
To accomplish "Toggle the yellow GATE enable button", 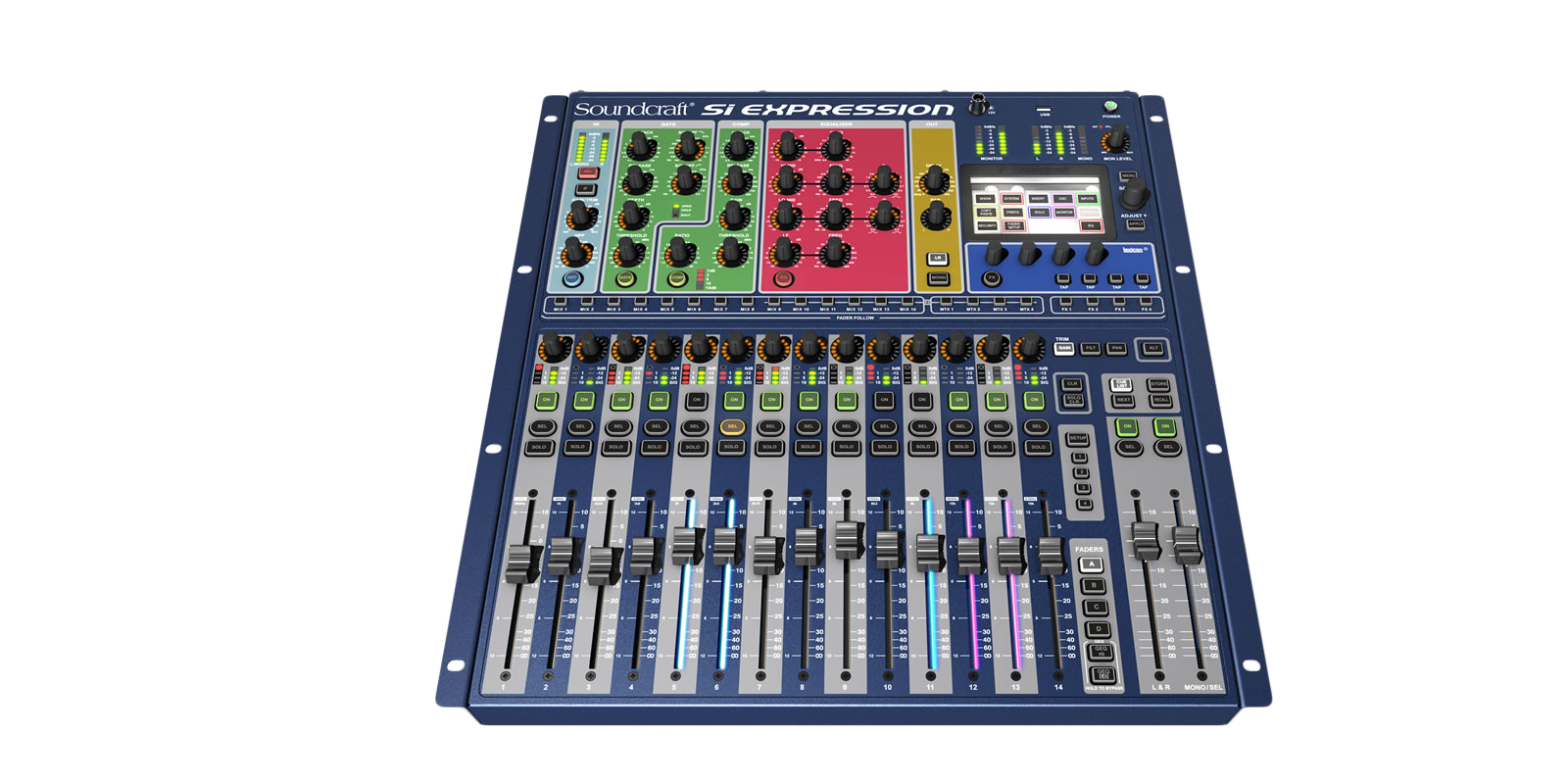I will tap(625, 279).
